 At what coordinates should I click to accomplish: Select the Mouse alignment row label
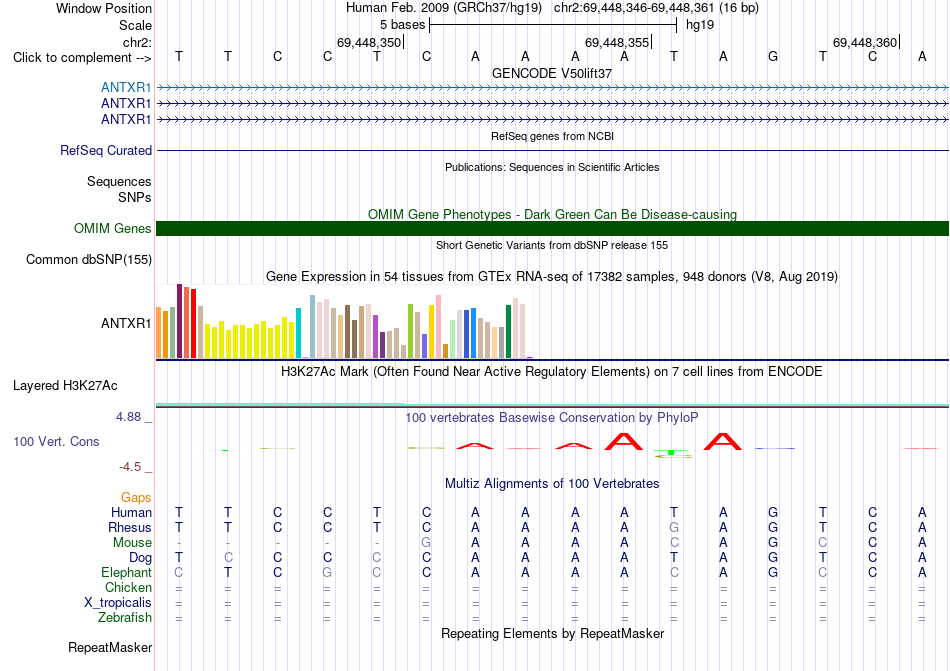point(132,543)
